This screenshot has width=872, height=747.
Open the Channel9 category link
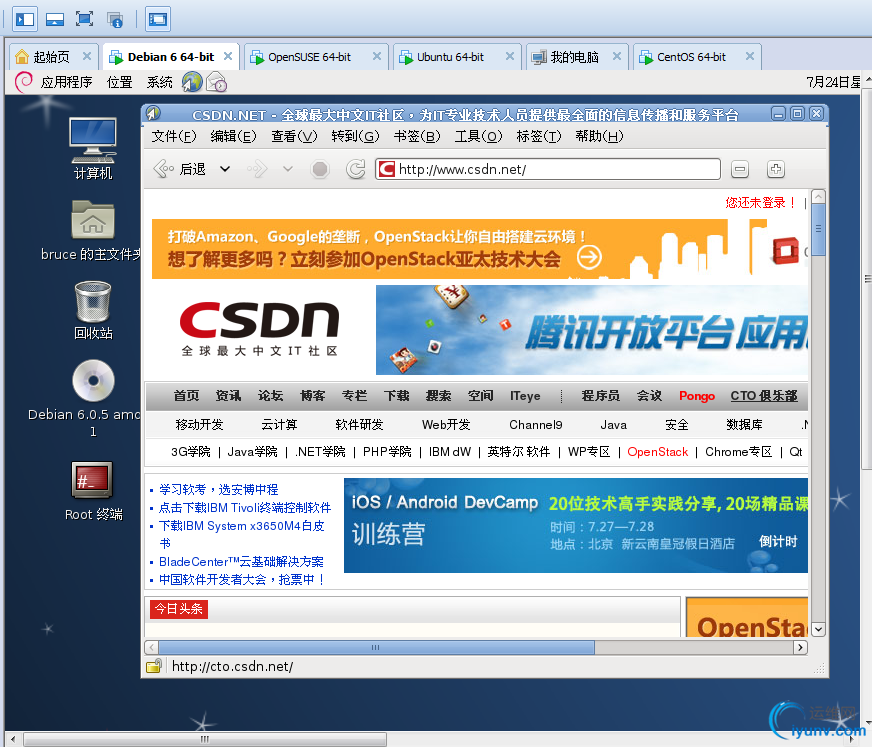(536, 424)
